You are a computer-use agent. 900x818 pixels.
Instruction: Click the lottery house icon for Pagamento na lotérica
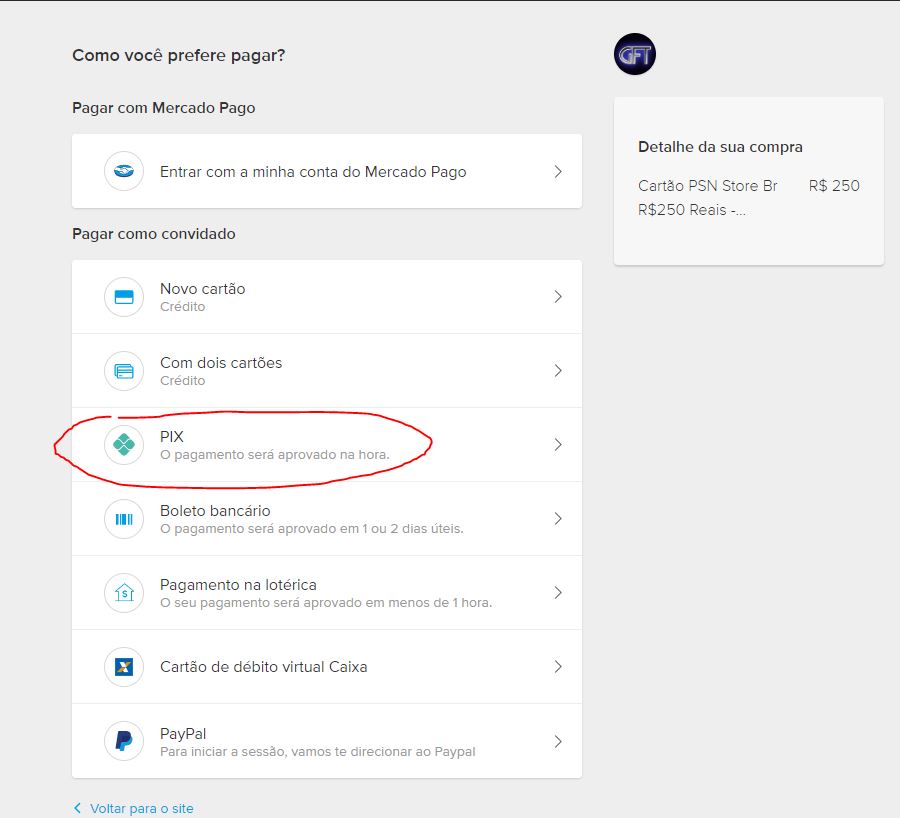pos(124,592)
